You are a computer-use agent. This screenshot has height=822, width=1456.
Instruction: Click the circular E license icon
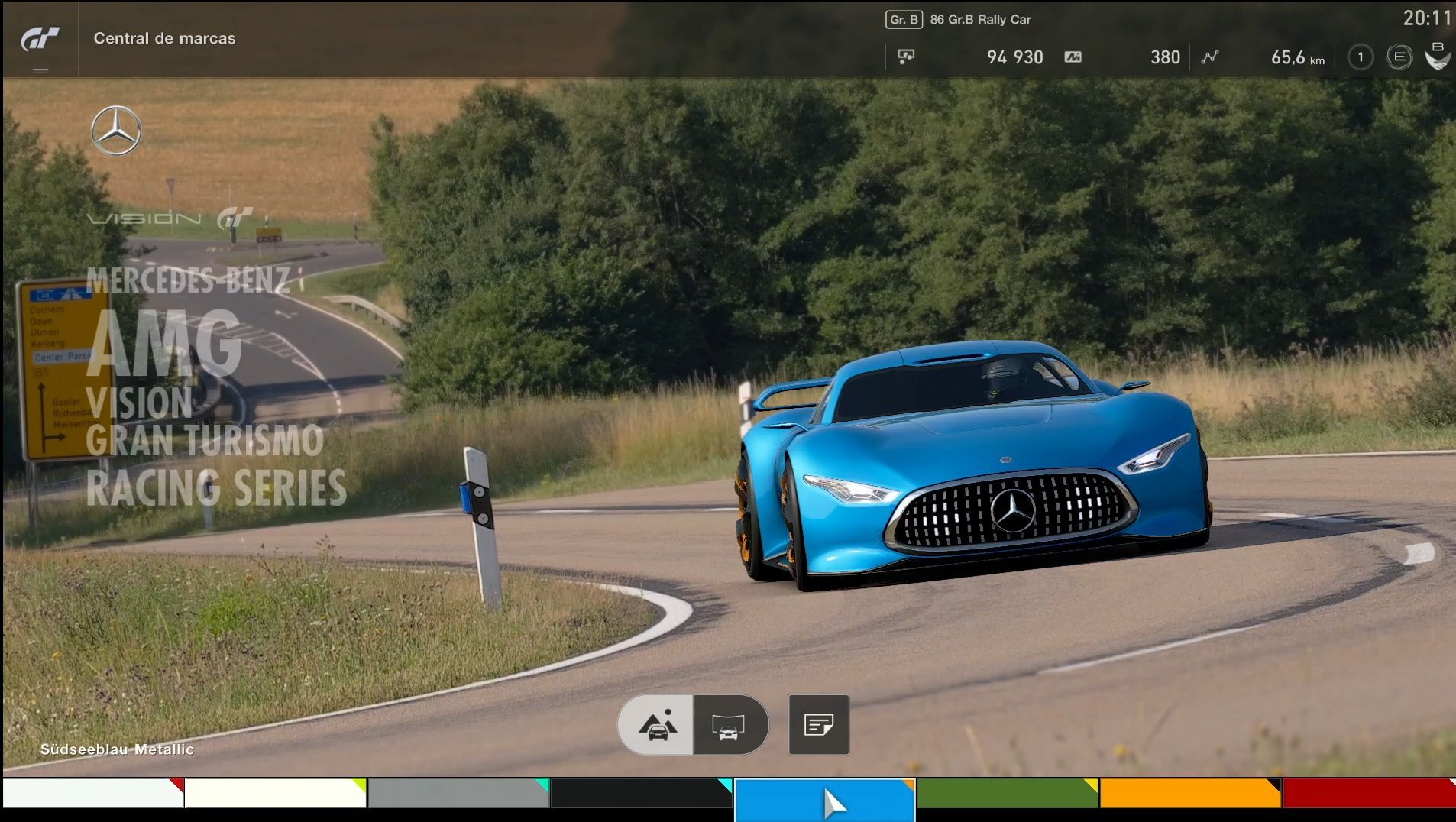[1399, 57]
